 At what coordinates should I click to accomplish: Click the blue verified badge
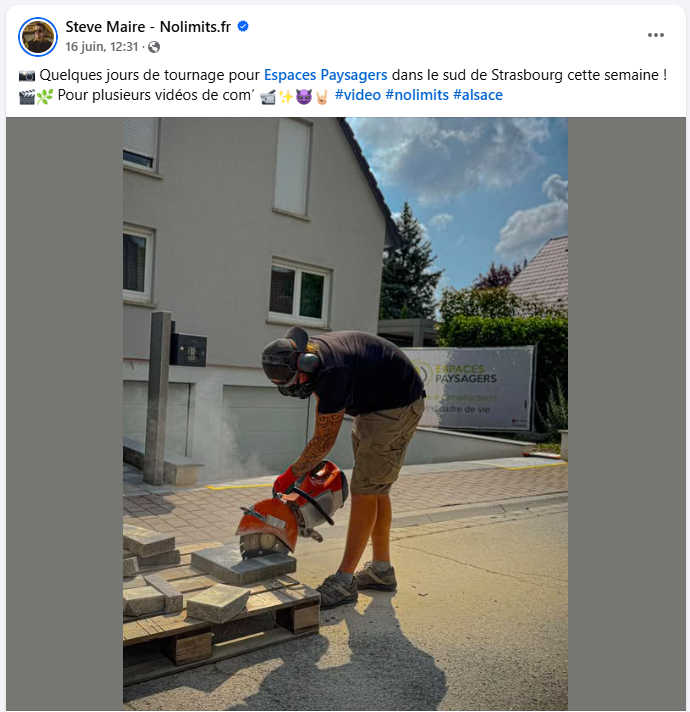tap(243, 26)
